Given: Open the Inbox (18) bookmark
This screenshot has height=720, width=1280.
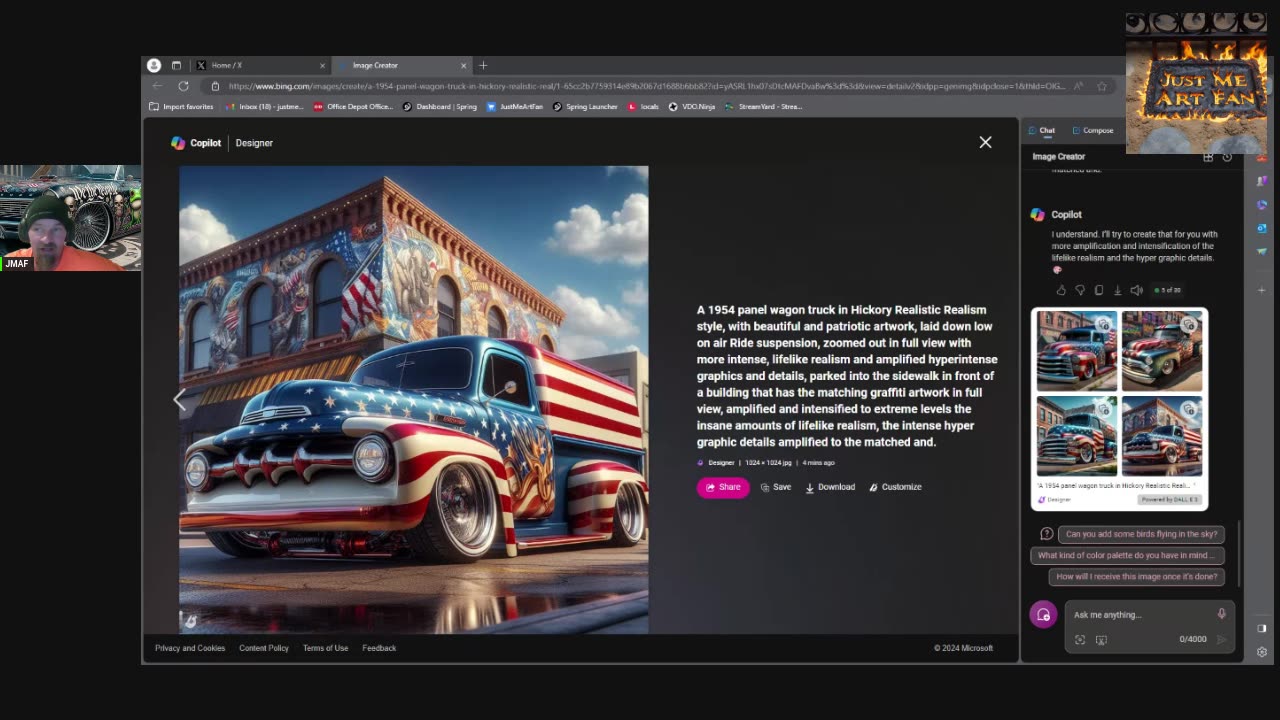Looking at the screenshot, I should [x=264, y=106].
